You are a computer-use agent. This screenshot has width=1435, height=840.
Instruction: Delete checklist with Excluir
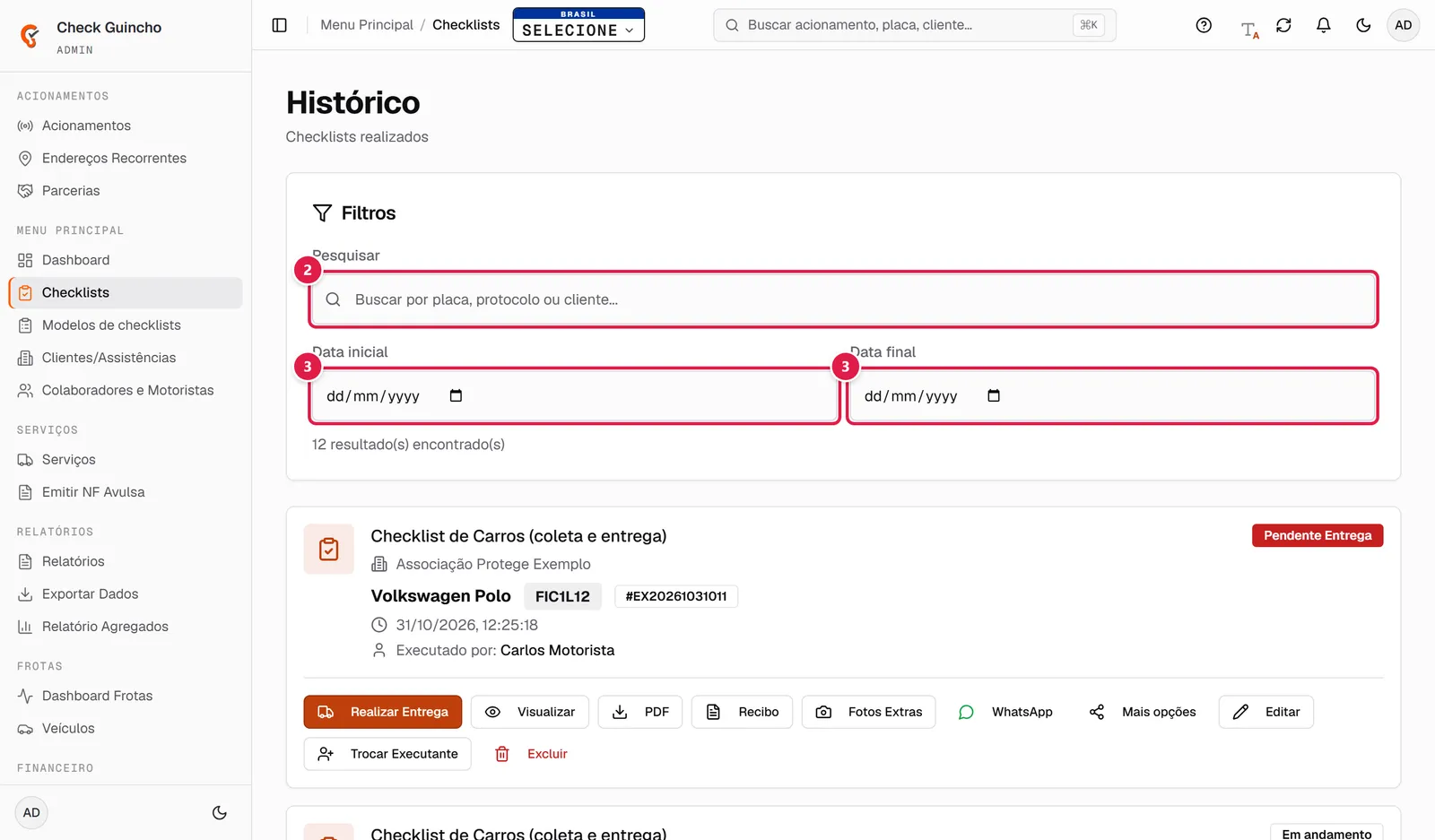pos(531,754)
